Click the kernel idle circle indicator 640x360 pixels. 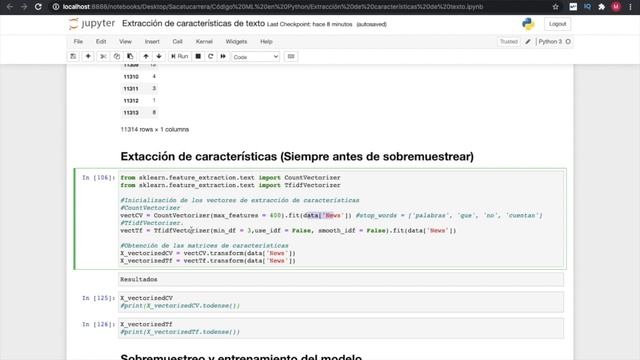(x=568, y=42)
